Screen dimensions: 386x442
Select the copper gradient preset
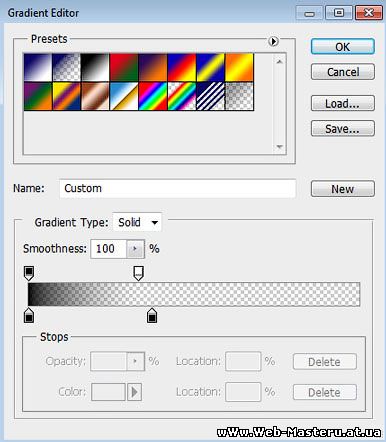pyautogui.click(x=95, y=96)
